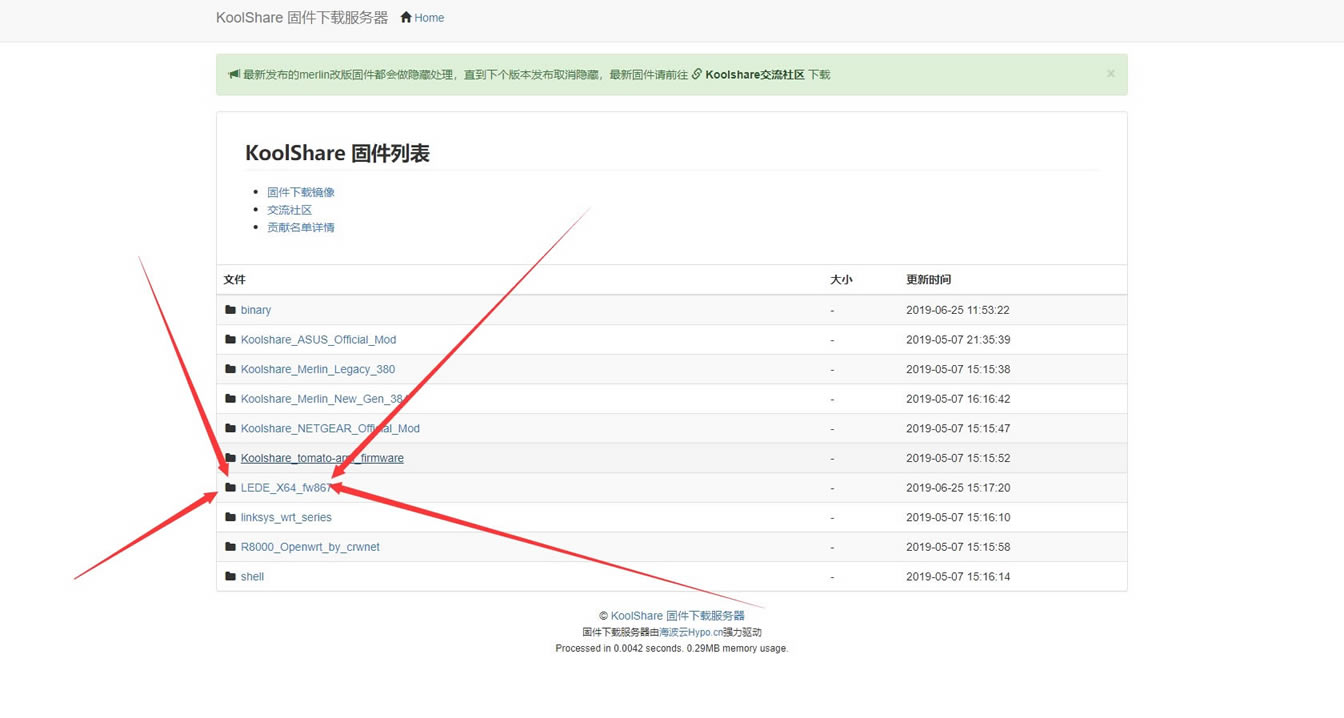This screenshot has height=718, width=1344.
Task: Dismiss the green notice banner
Action: [1110, 74]
